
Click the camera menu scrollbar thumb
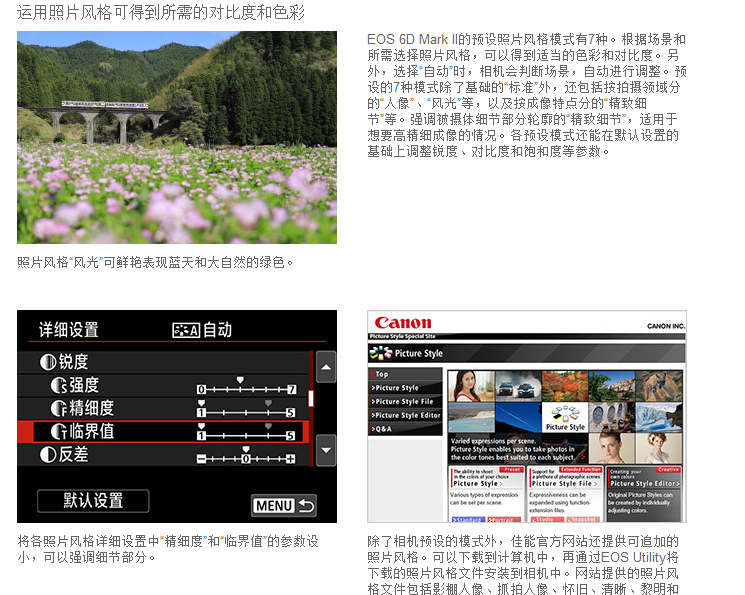pyautogui.click(x=311, y=398)
